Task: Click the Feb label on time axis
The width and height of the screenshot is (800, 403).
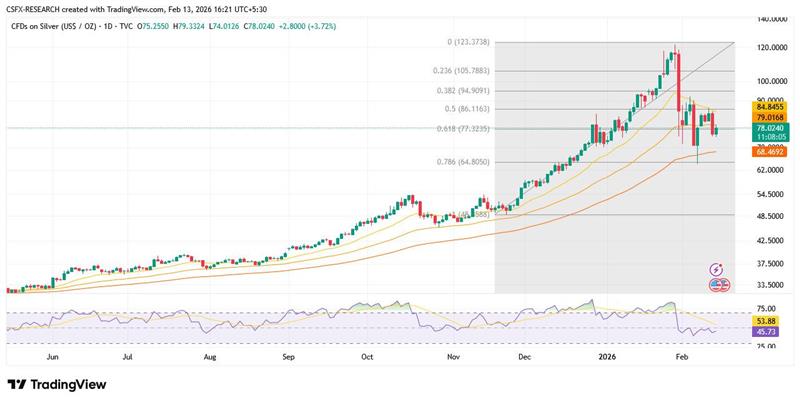Action: pos(682,355)
